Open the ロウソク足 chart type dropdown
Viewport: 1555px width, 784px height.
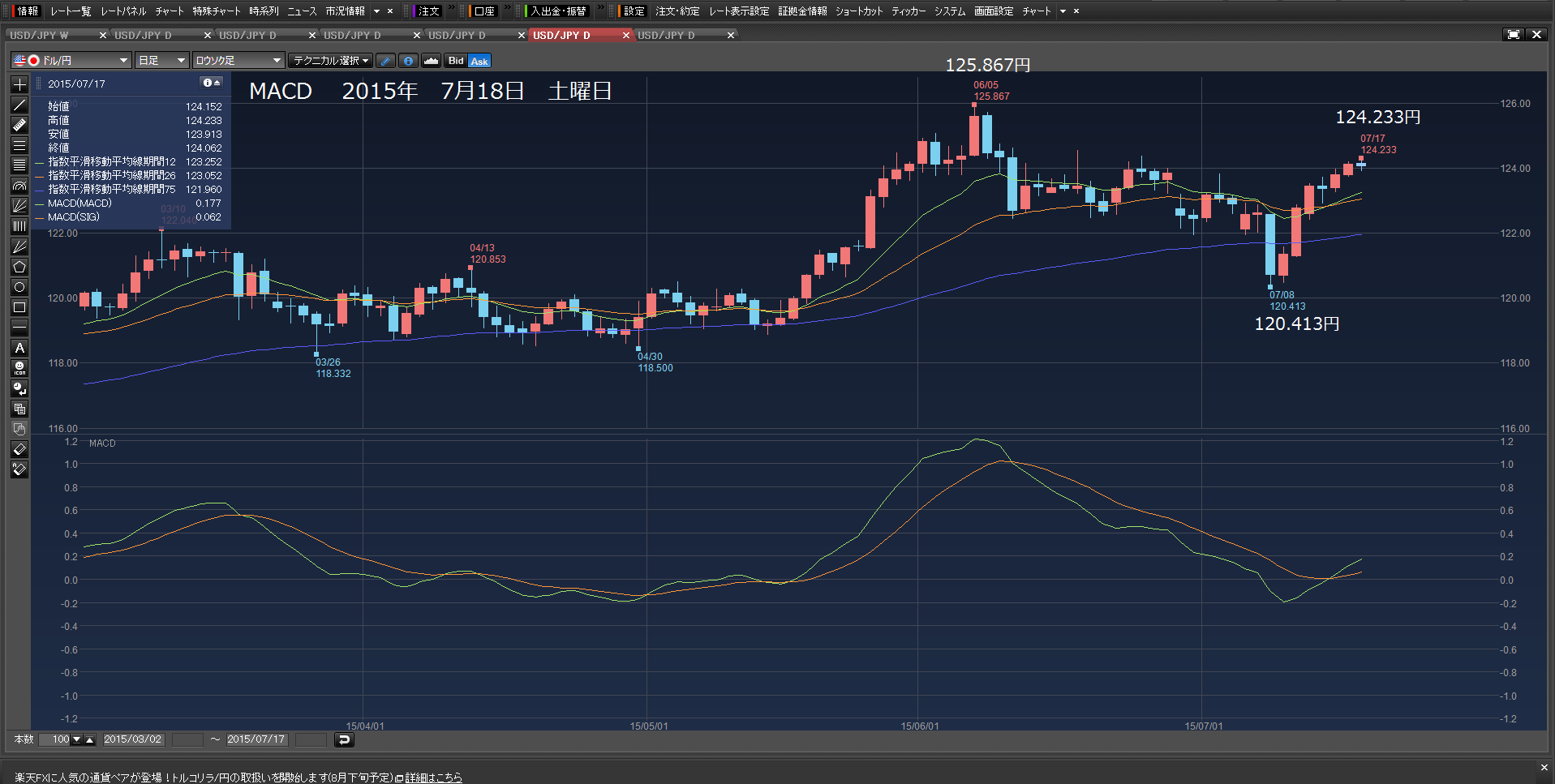coord(238,61)
